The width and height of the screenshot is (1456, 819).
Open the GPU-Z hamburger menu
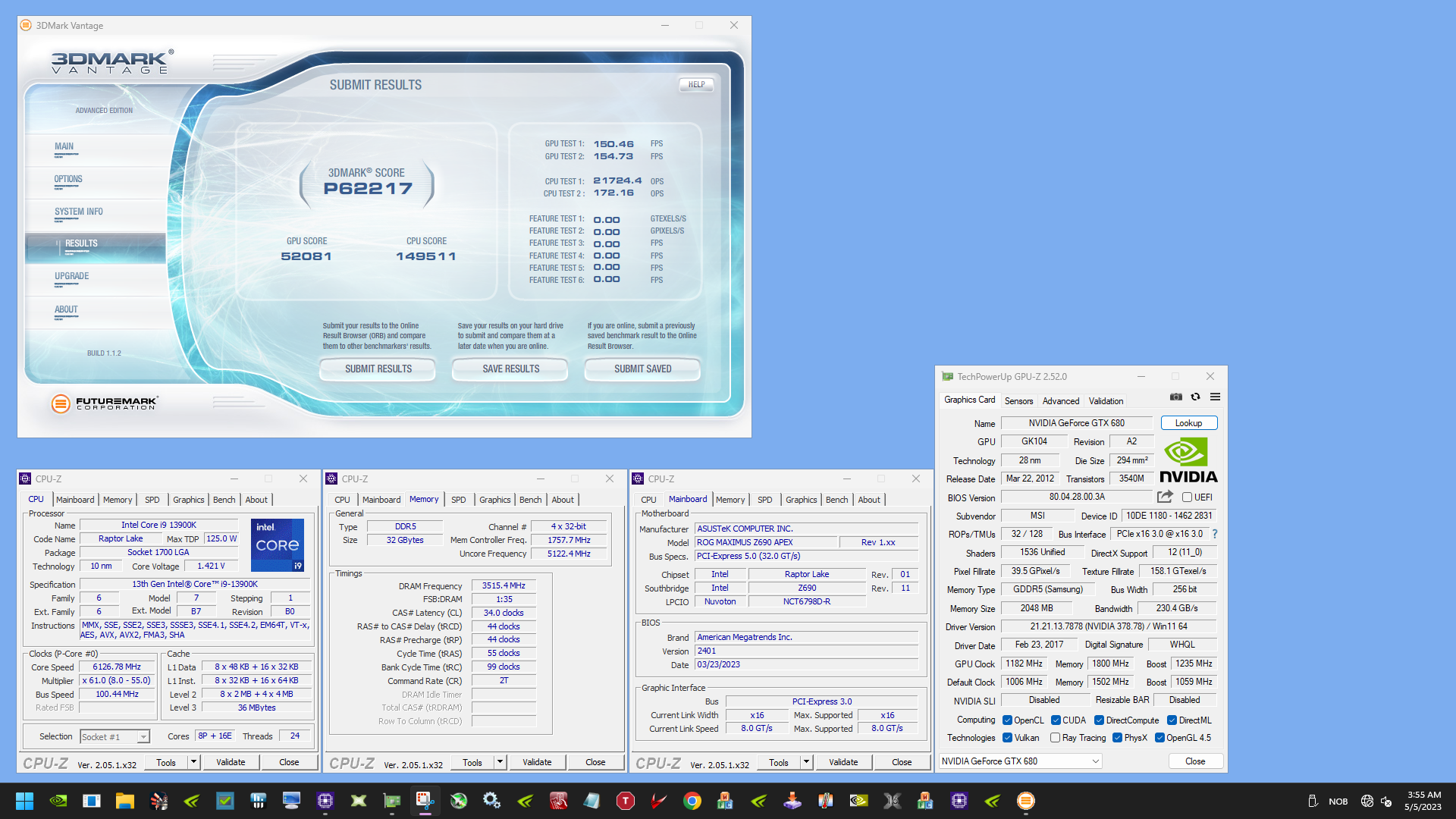1215,397
